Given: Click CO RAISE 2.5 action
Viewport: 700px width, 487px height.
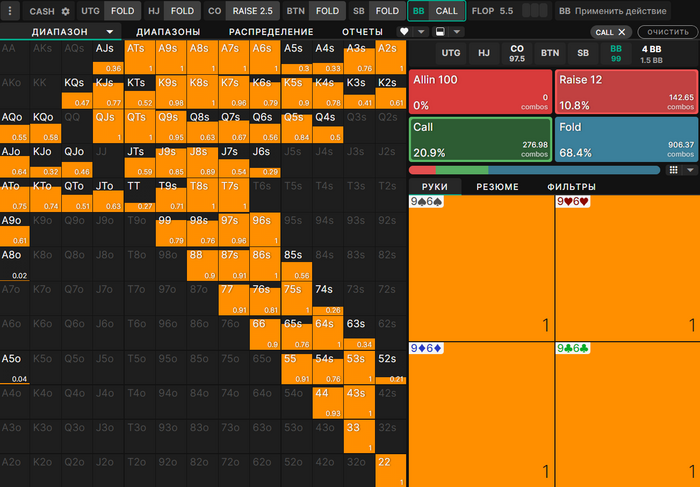Looking at the screenshot, I should click(242, 11).
